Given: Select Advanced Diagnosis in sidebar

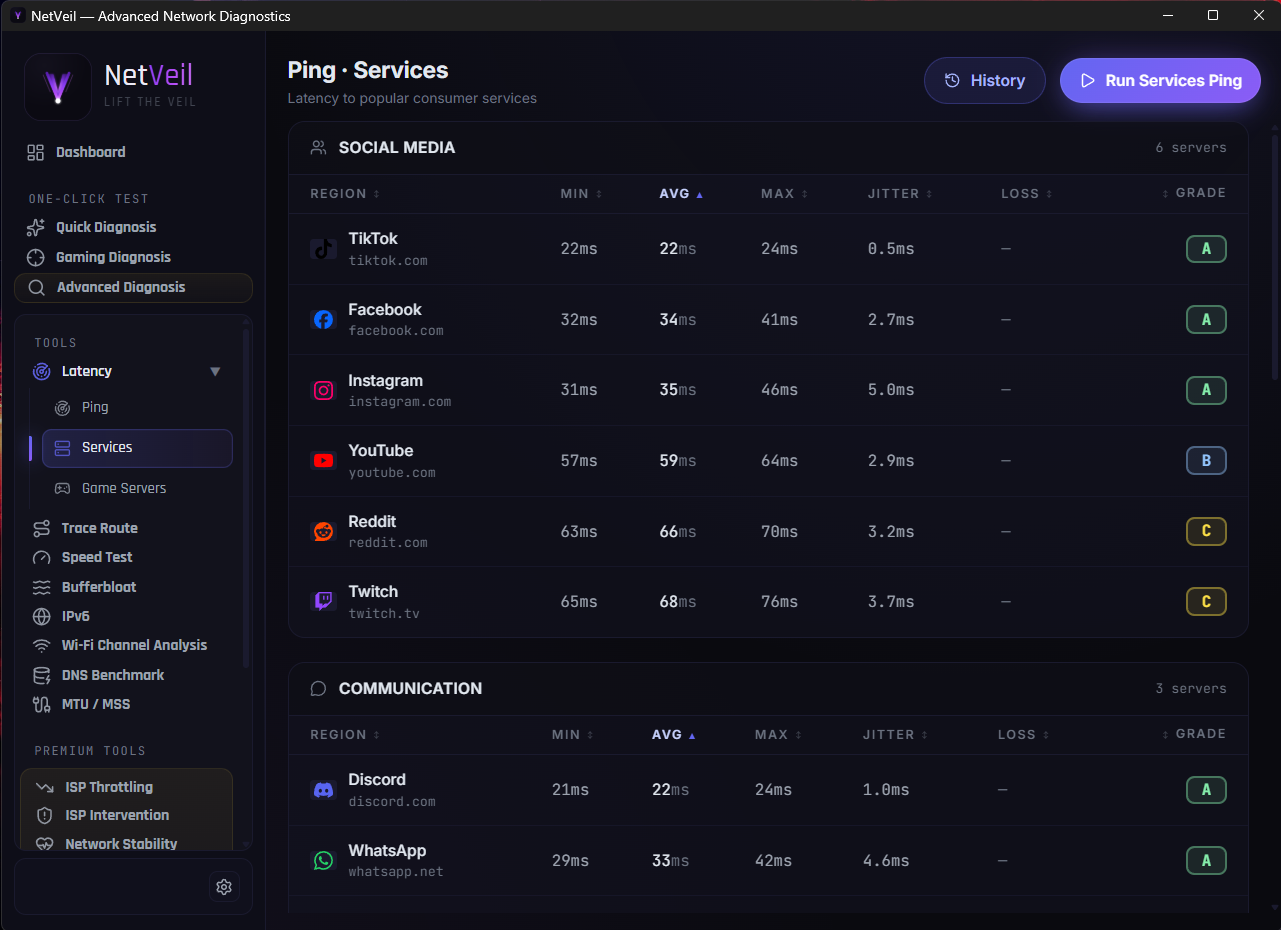Looking at the screenshot, I should (133, 287).
